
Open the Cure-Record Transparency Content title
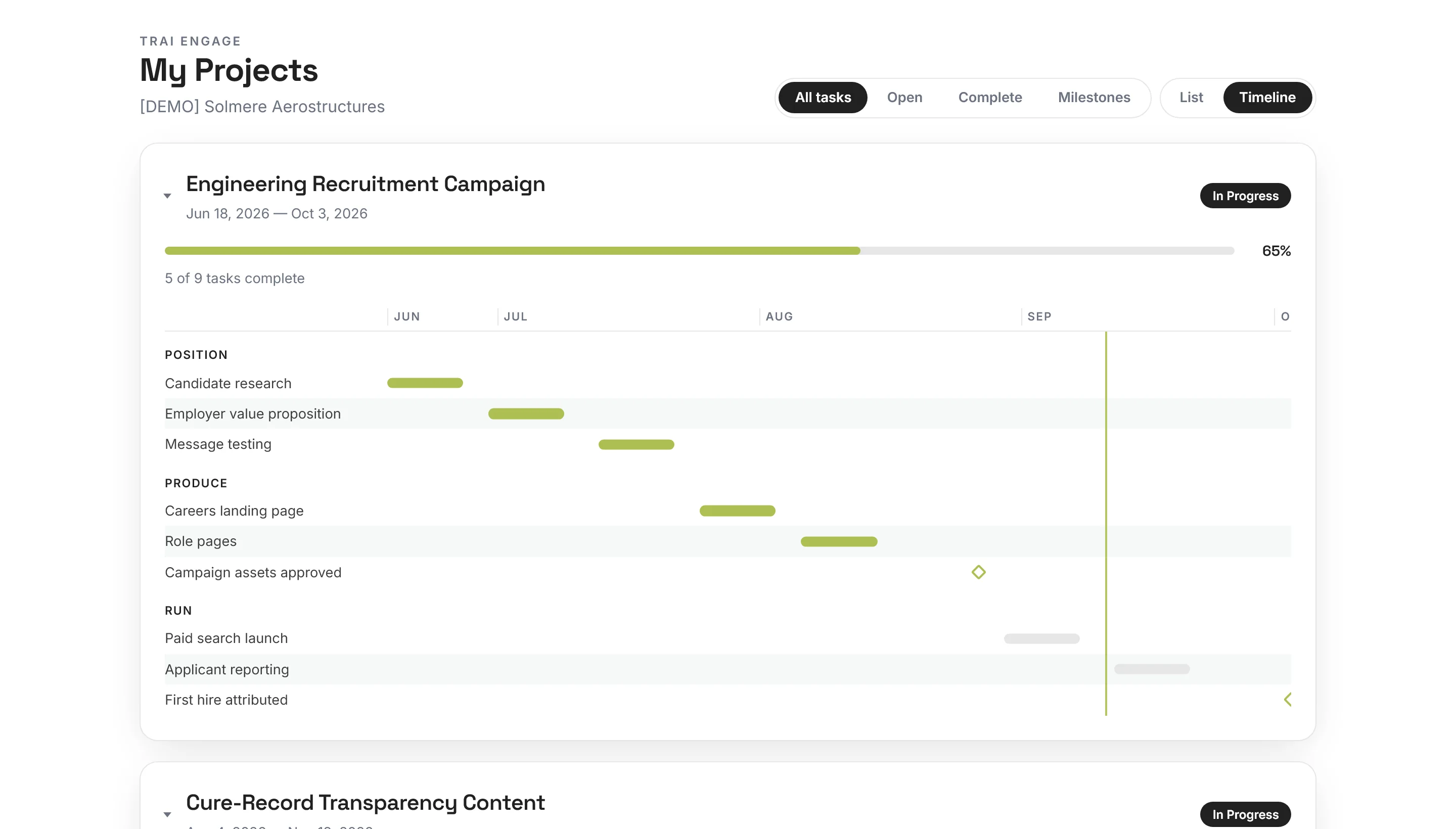click(365, 802)
